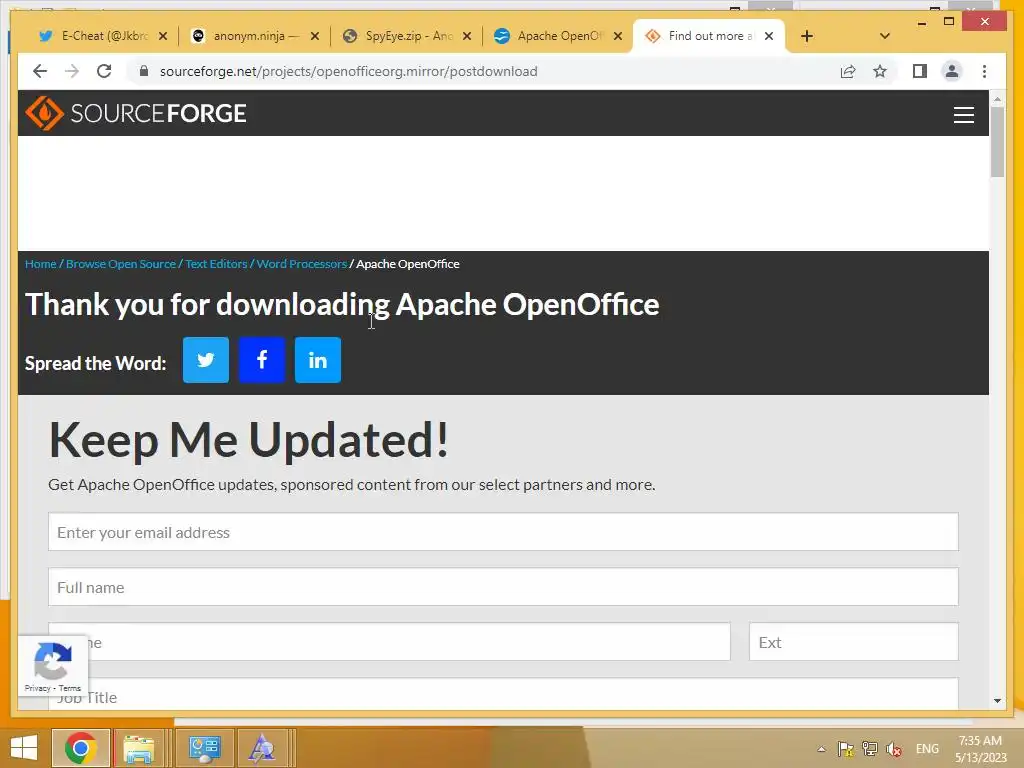Close the Find out more tab
Image resolution: width=1024 pixels, height=768 pixels.
(x=769, y=36)
